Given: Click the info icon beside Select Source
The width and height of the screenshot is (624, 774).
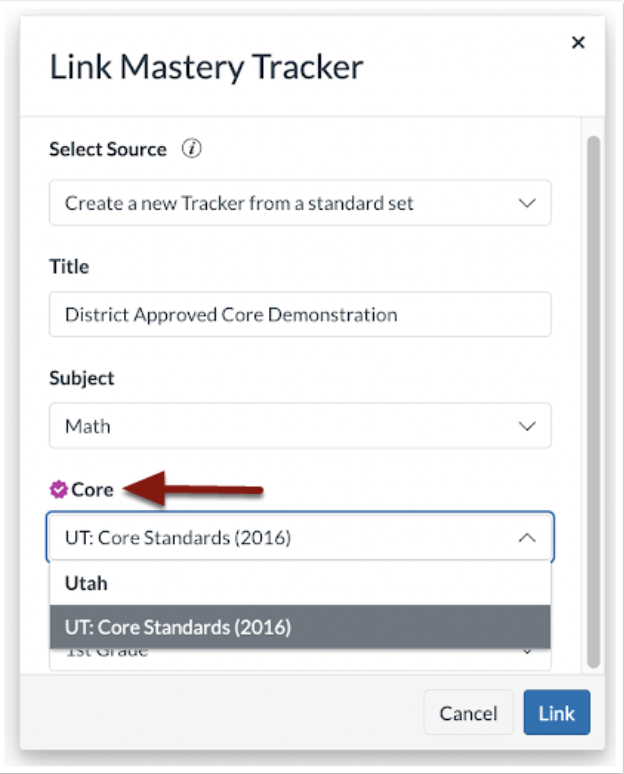Looking at the screenshot, I should point(191,149).
